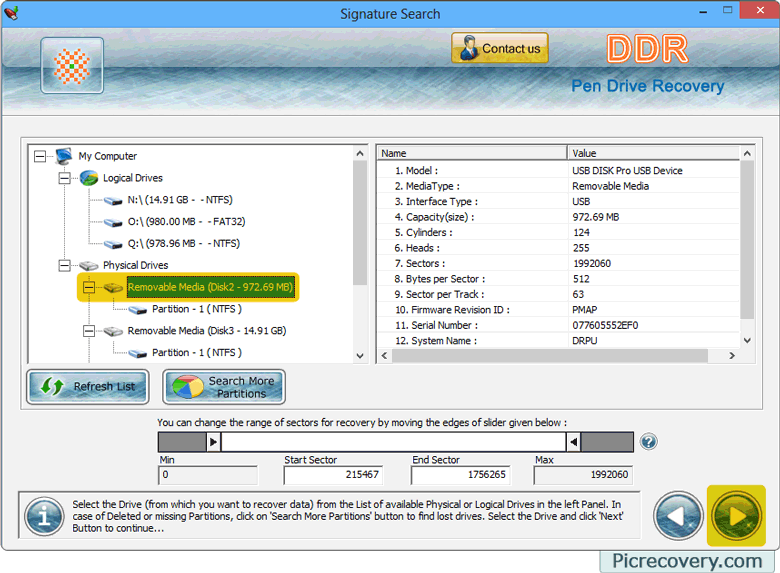The width and height of the screenshot is (780, 573).
Task: Click the Back arrow button
Action: (678, 516)
